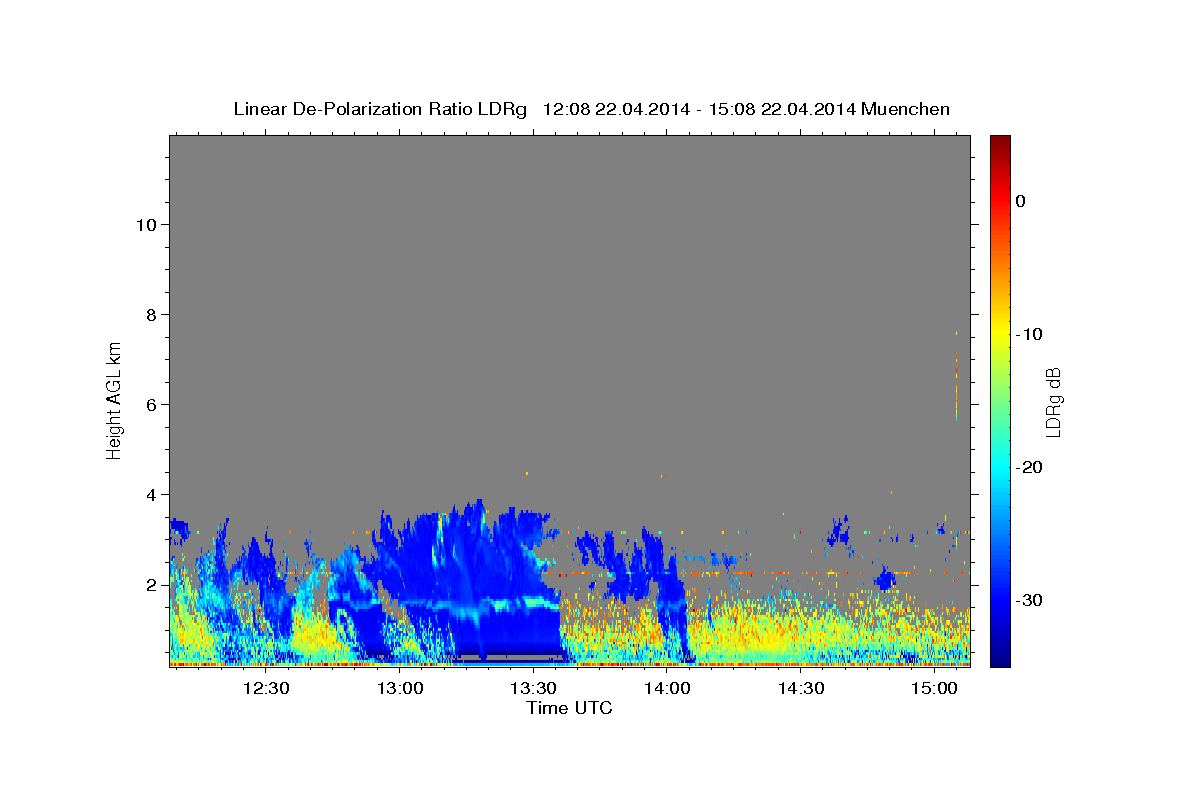Click the colorbar value 0 label
Image resolution: width=1200 pixels, height=800 pixels.
click(x=1020, y=201)
